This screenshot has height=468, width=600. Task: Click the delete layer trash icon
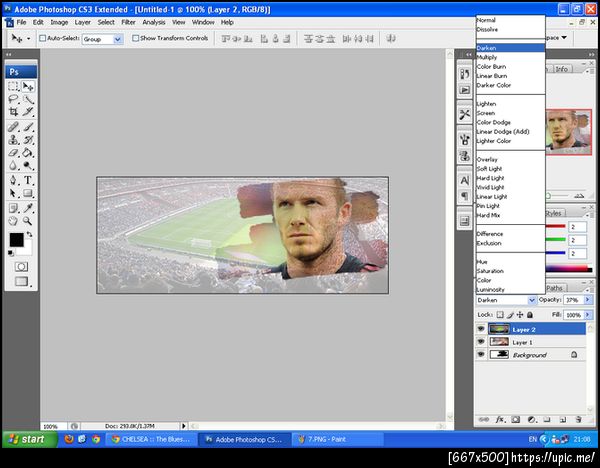pyautogui.click(x=579, y=419)
